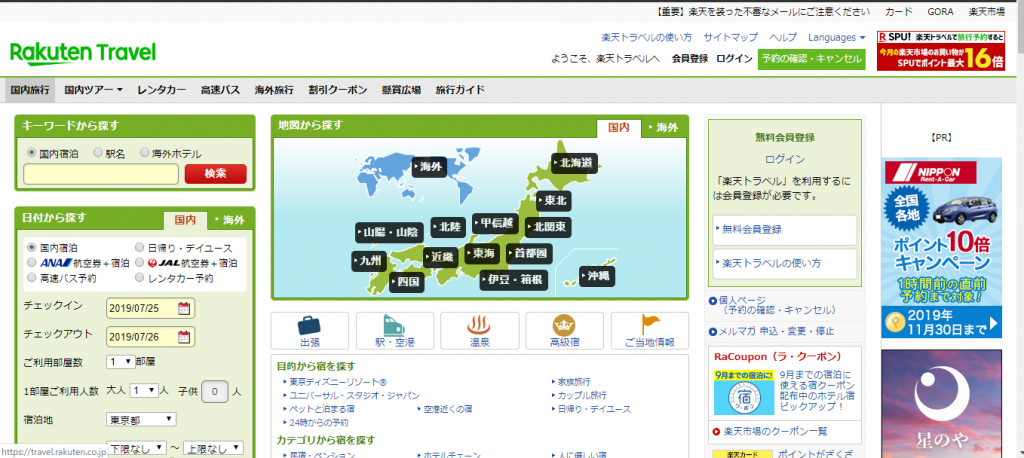The width and height of the screenshot is (1024, 458).
Task: Click the ログイン header link
Action: click(x=734, y=59)
